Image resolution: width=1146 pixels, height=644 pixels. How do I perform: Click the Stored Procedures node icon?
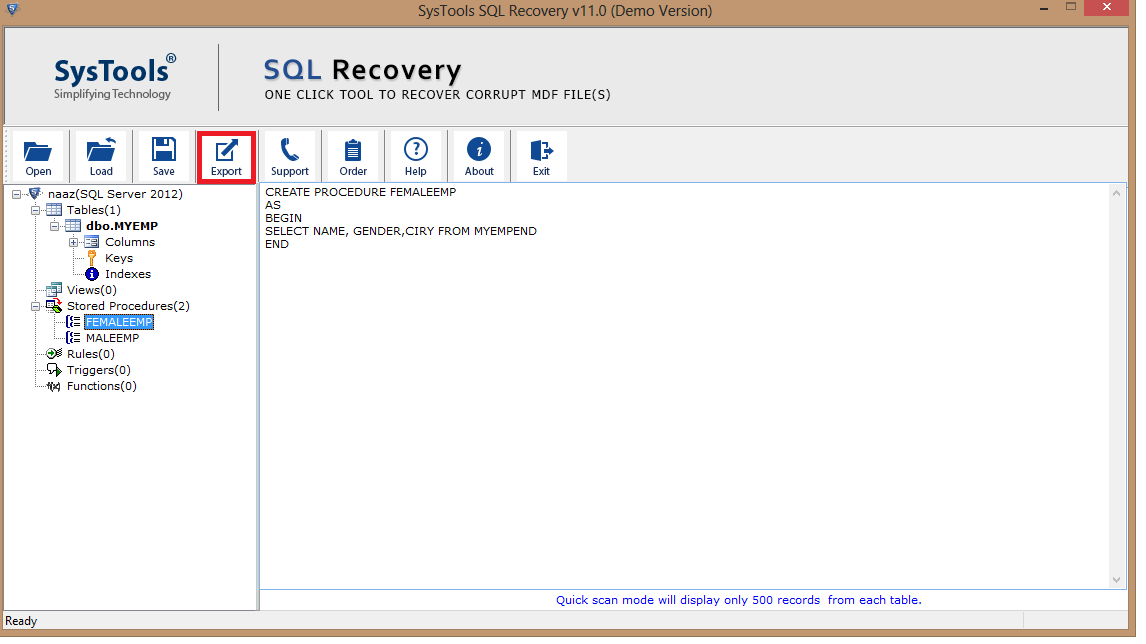54,306
